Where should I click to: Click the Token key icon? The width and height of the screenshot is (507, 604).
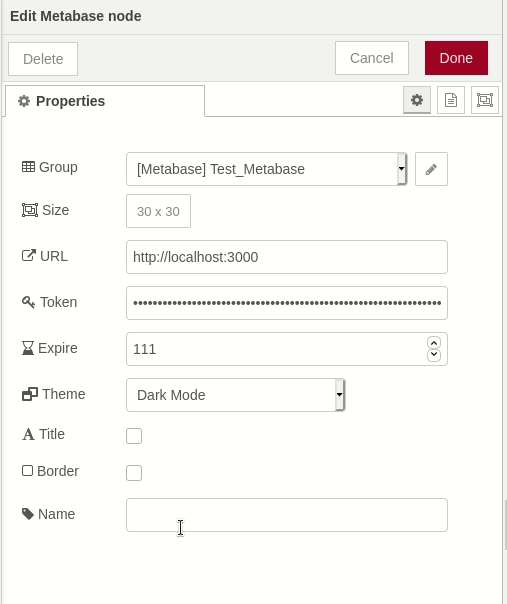pos(29,302)
